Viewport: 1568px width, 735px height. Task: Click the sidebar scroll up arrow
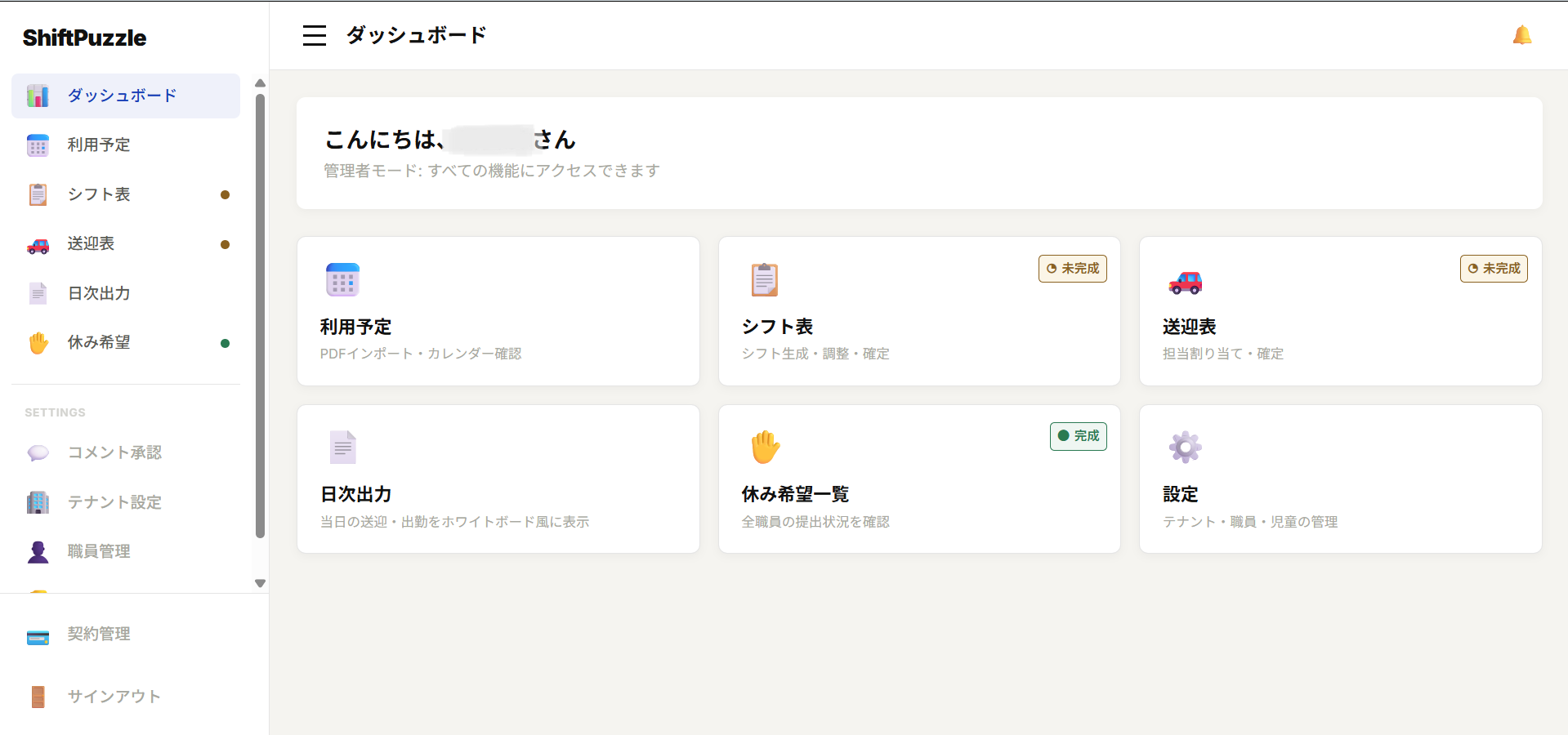pyautogui.click(x=260, y=83)
